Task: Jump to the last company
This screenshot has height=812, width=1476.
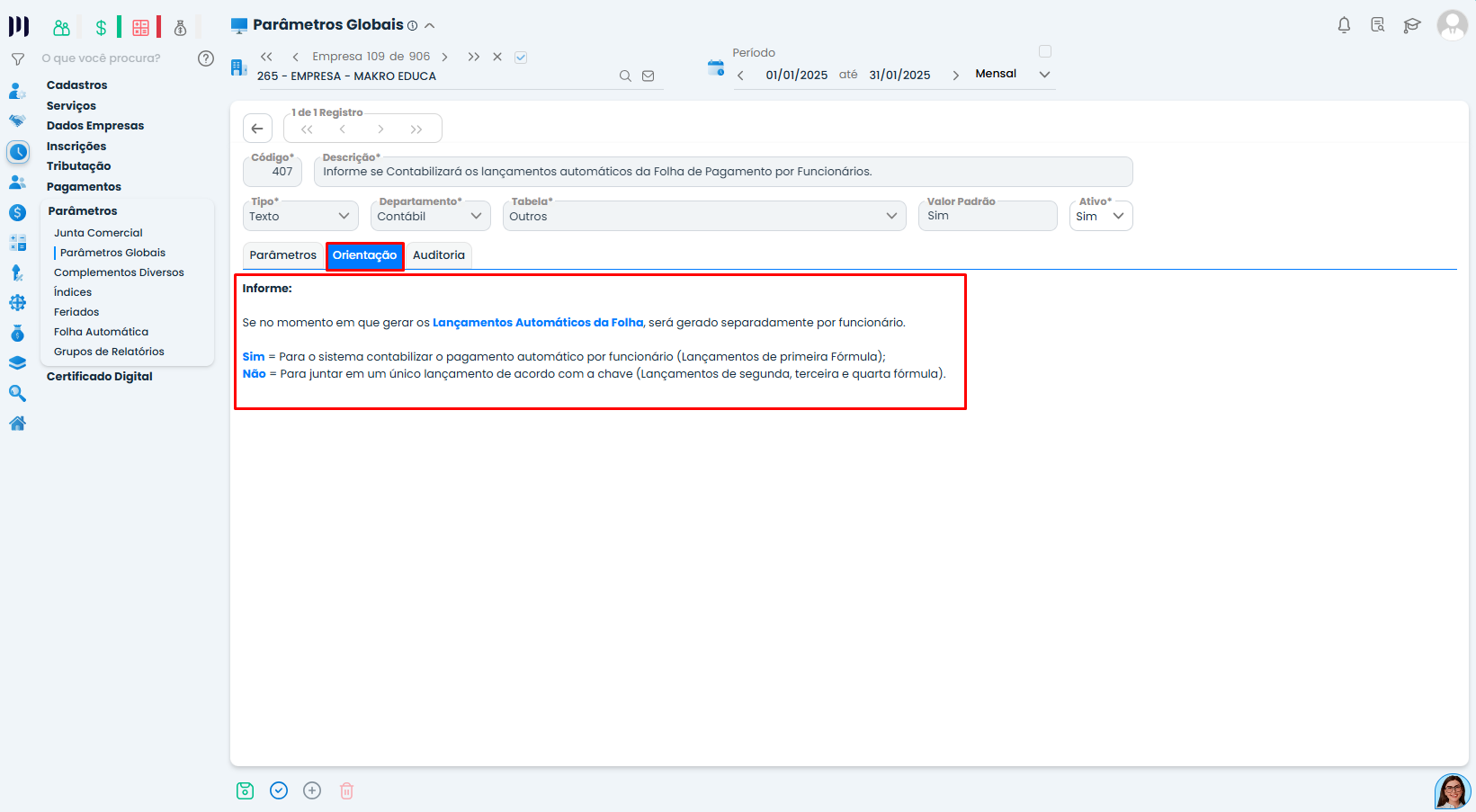Action: click(474, 57)
